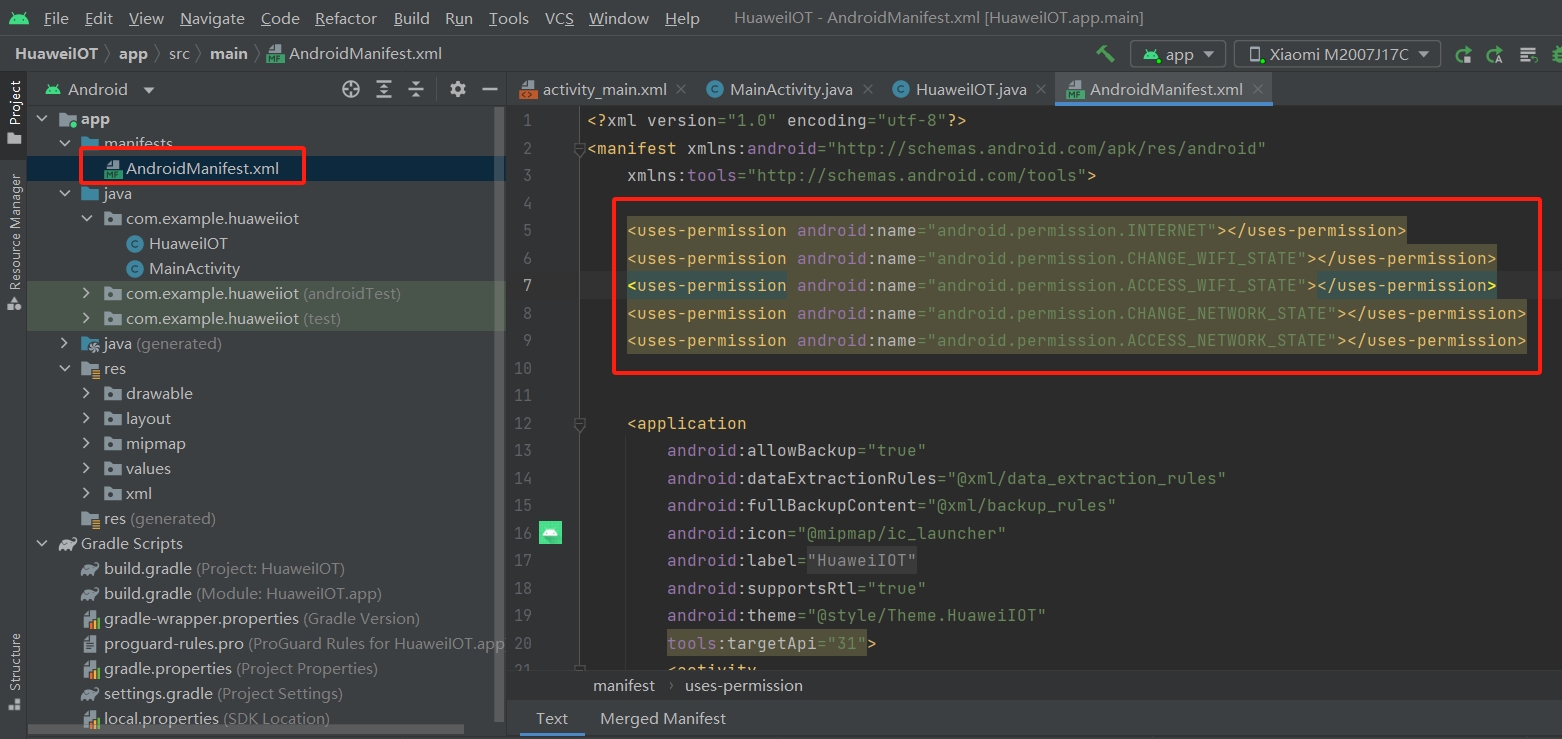Click uses-permission in XML breadcrumb
This screenshot has width=1562, height=739.
coord(744,686)
